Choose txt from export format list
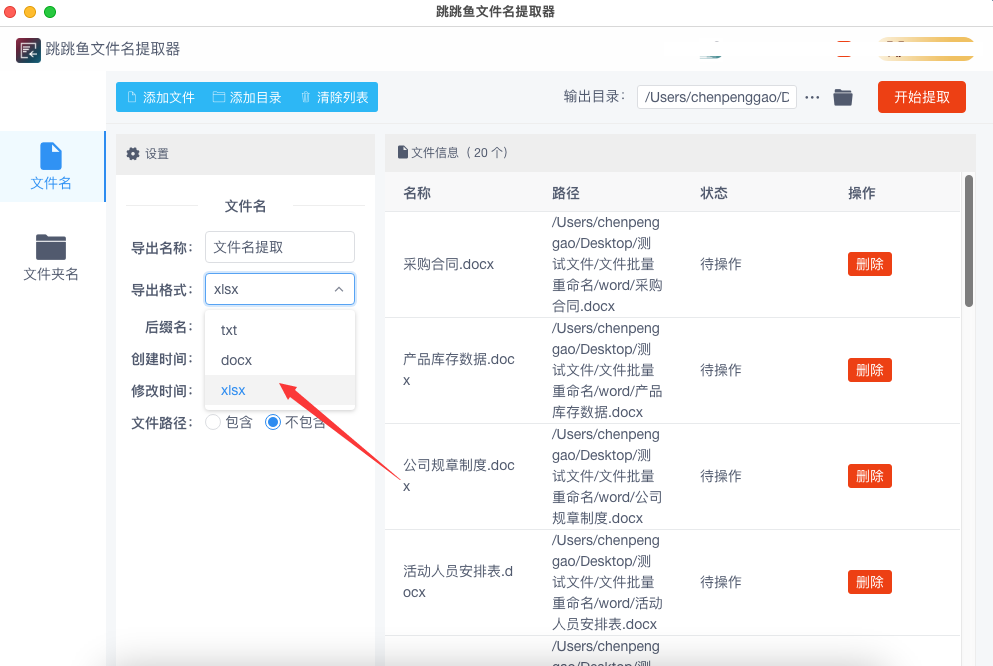The image size is (993, 666). click(229, 330)
